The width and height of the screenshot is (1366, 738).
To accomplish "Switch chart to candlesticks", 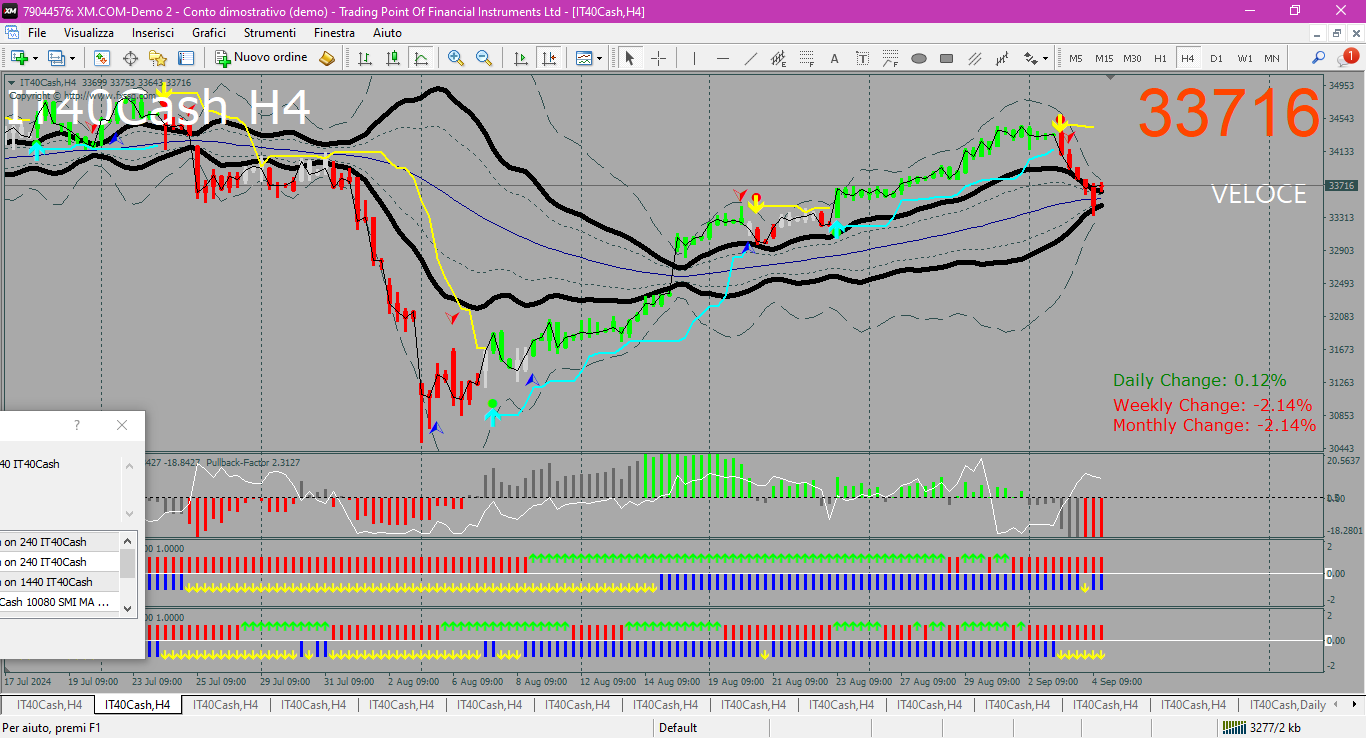I will click(393, 58).
